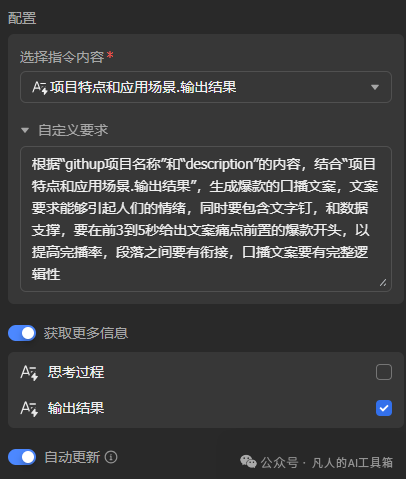Select the 思考过程 list item
The image size is (406, 479).
(206, 372)
